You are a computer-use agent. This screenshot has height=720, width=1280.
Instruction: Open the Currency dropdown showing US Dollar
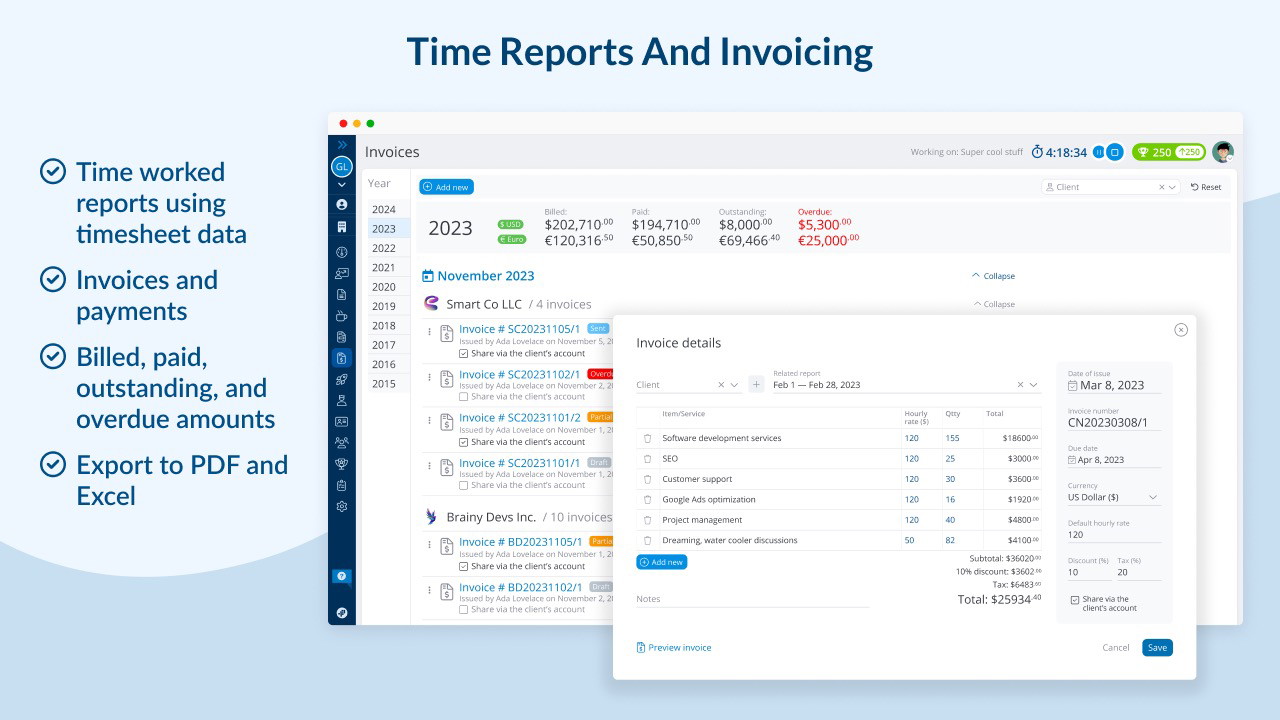click(x=1113, y=497)
